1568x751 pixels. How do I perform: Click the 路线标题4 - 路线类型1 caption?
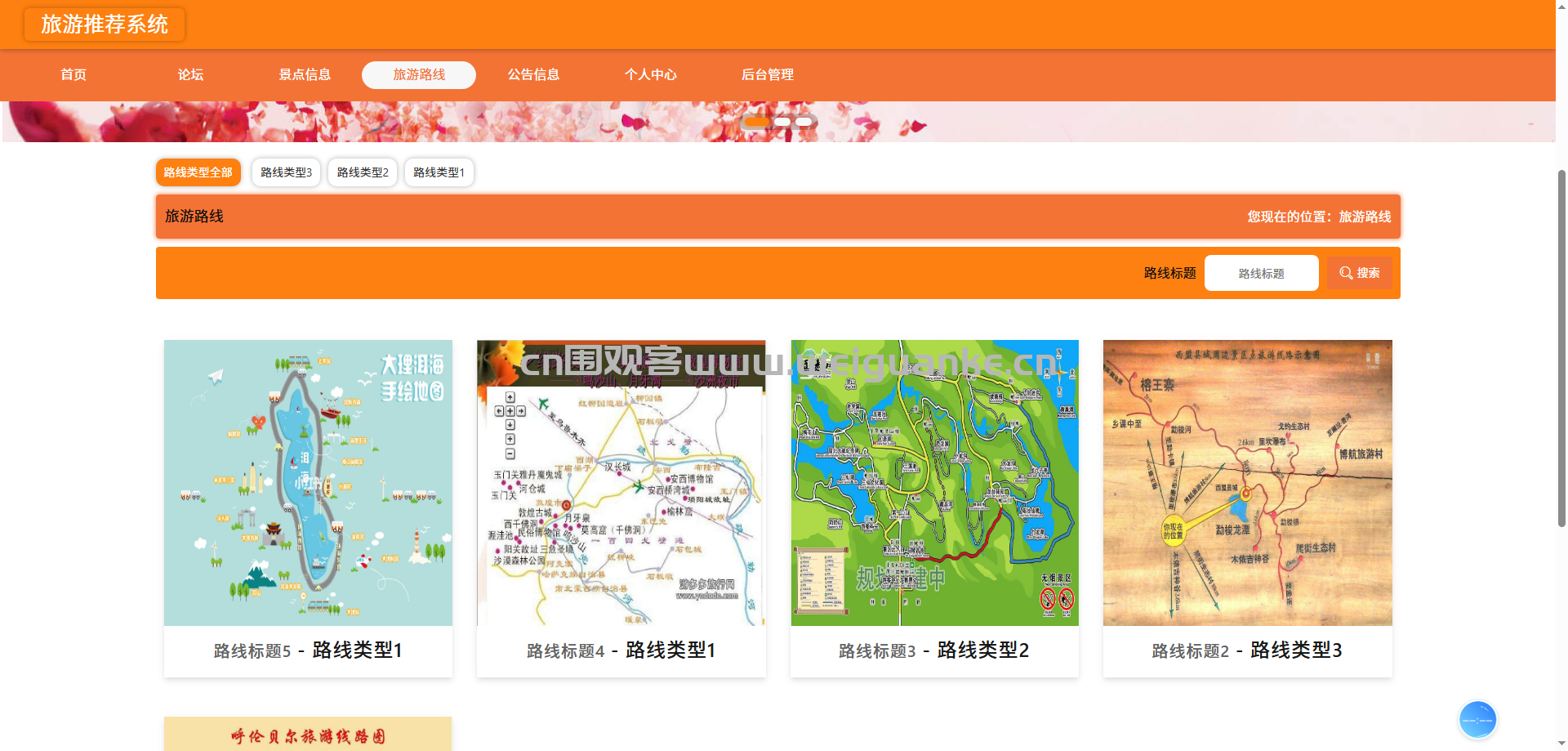coord(621,650)
